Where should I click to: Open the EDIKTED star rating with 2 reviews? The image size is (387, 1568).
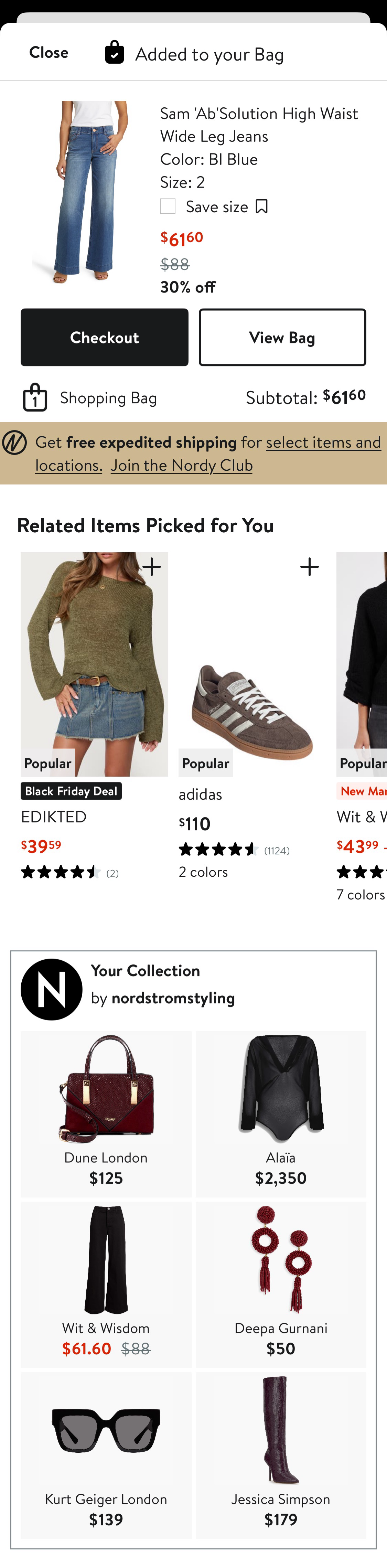click(61, 872)
